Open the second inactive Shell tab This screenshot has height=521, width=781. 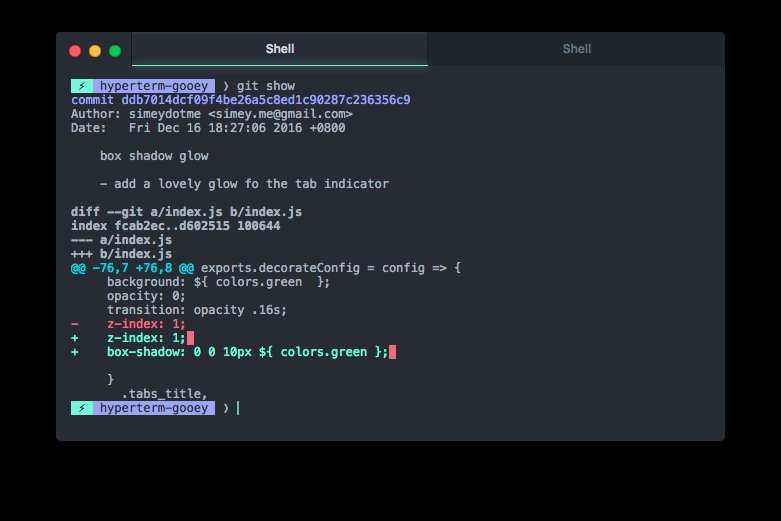(x=576, y=49)
